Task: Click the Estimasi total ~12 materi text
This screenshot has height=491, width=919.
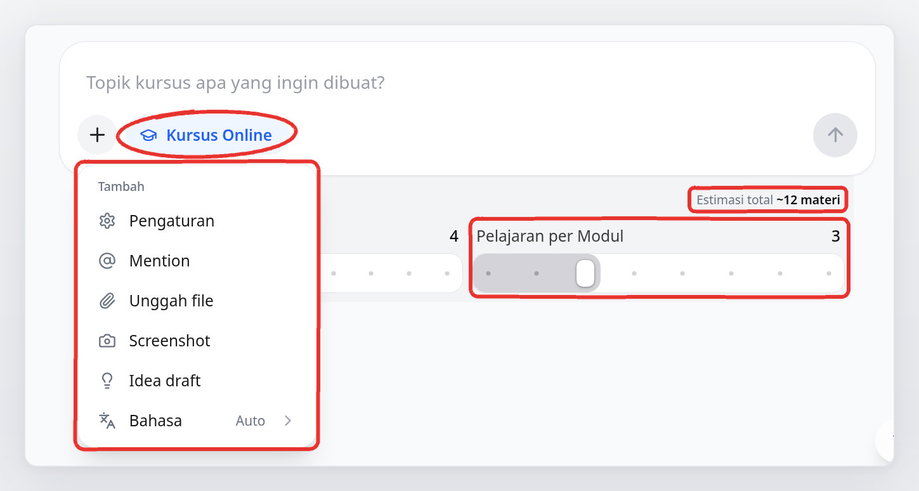Action: tap(768, 200)
